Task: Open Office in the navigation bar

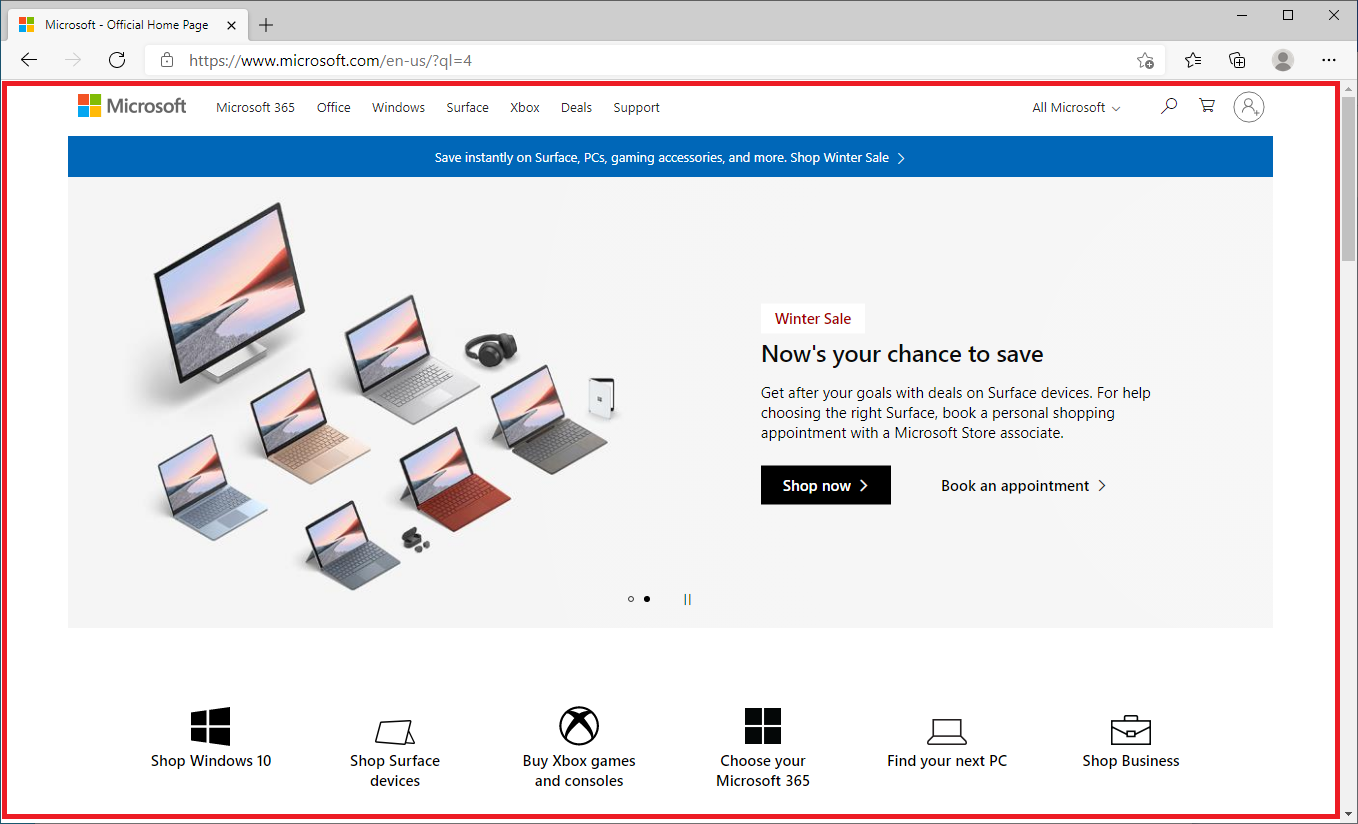Action: click(334, 107)
